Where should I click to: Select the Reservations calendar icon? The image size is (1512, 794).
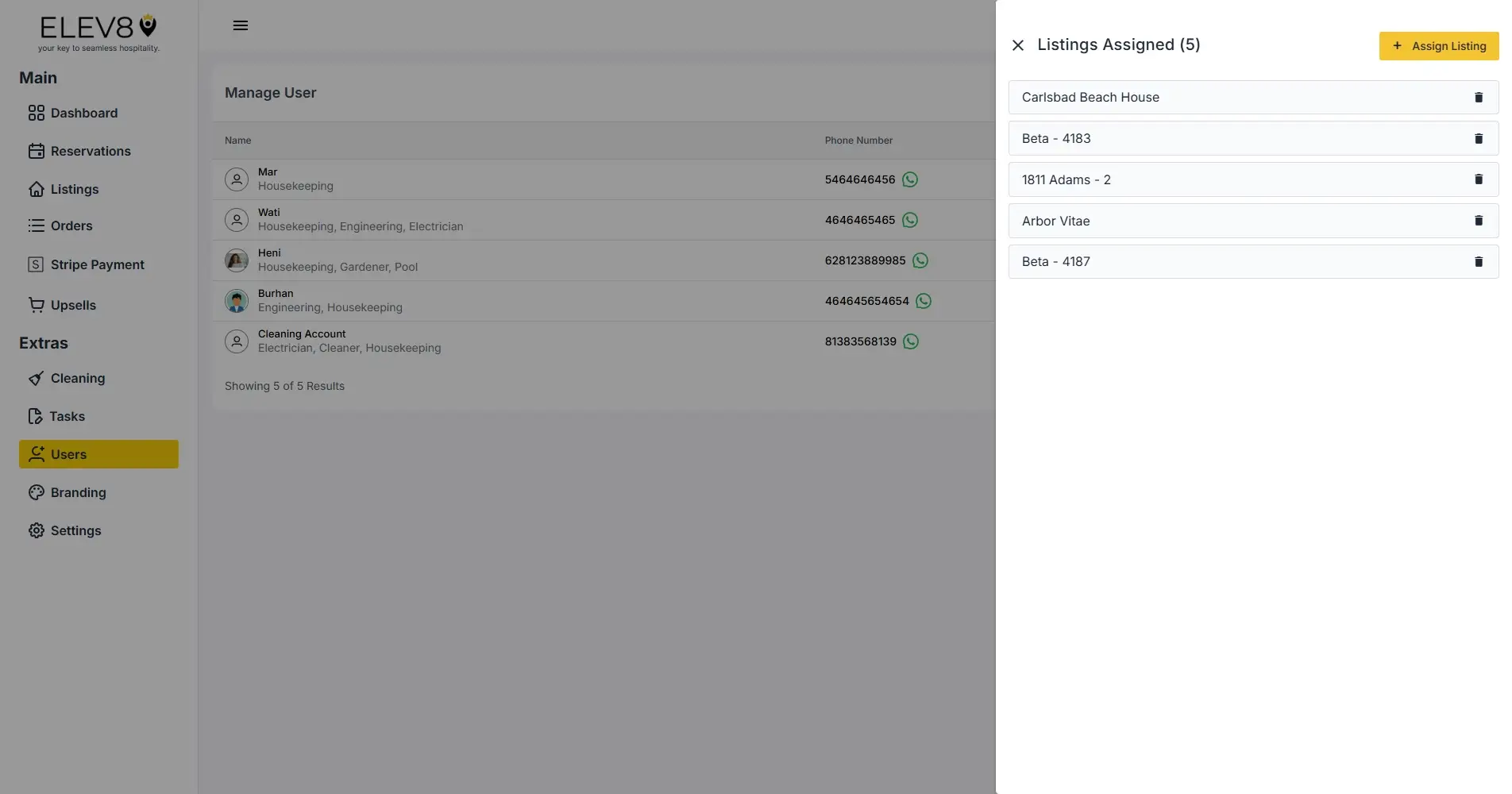(x=37, y=151)
